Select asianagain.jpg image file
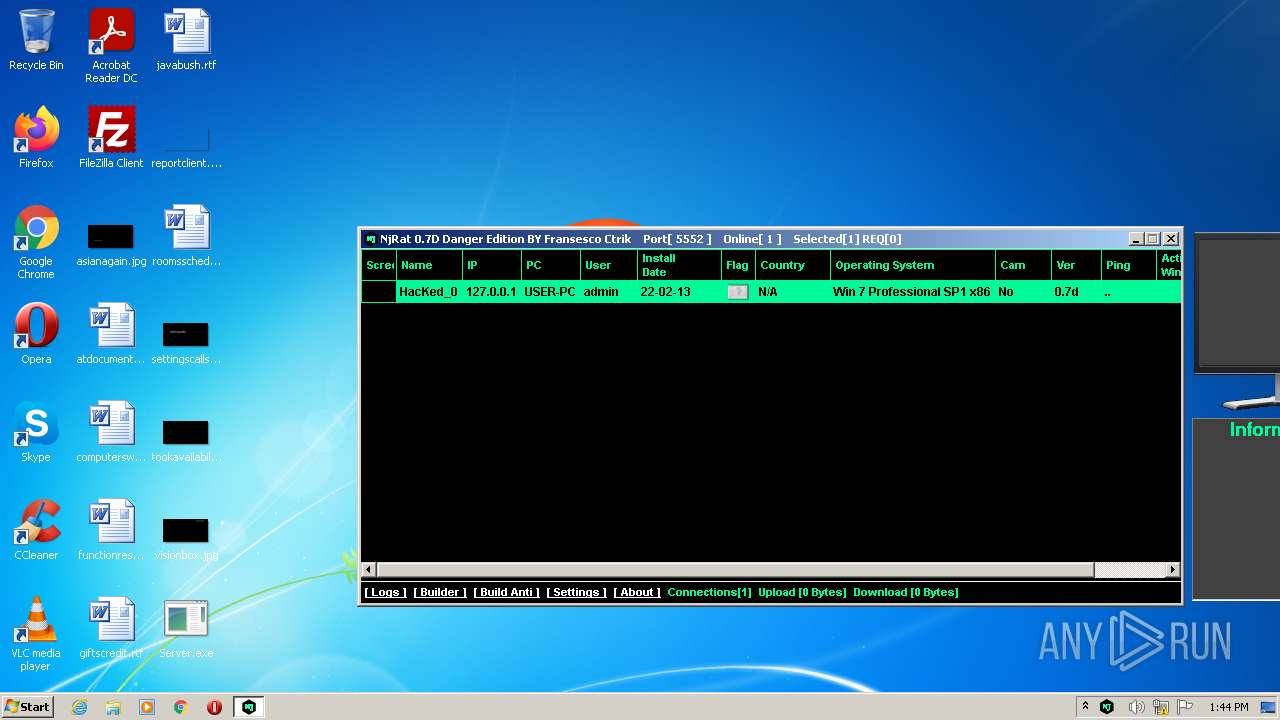This screenshot has width=1280, height=720. coord(111,245)
